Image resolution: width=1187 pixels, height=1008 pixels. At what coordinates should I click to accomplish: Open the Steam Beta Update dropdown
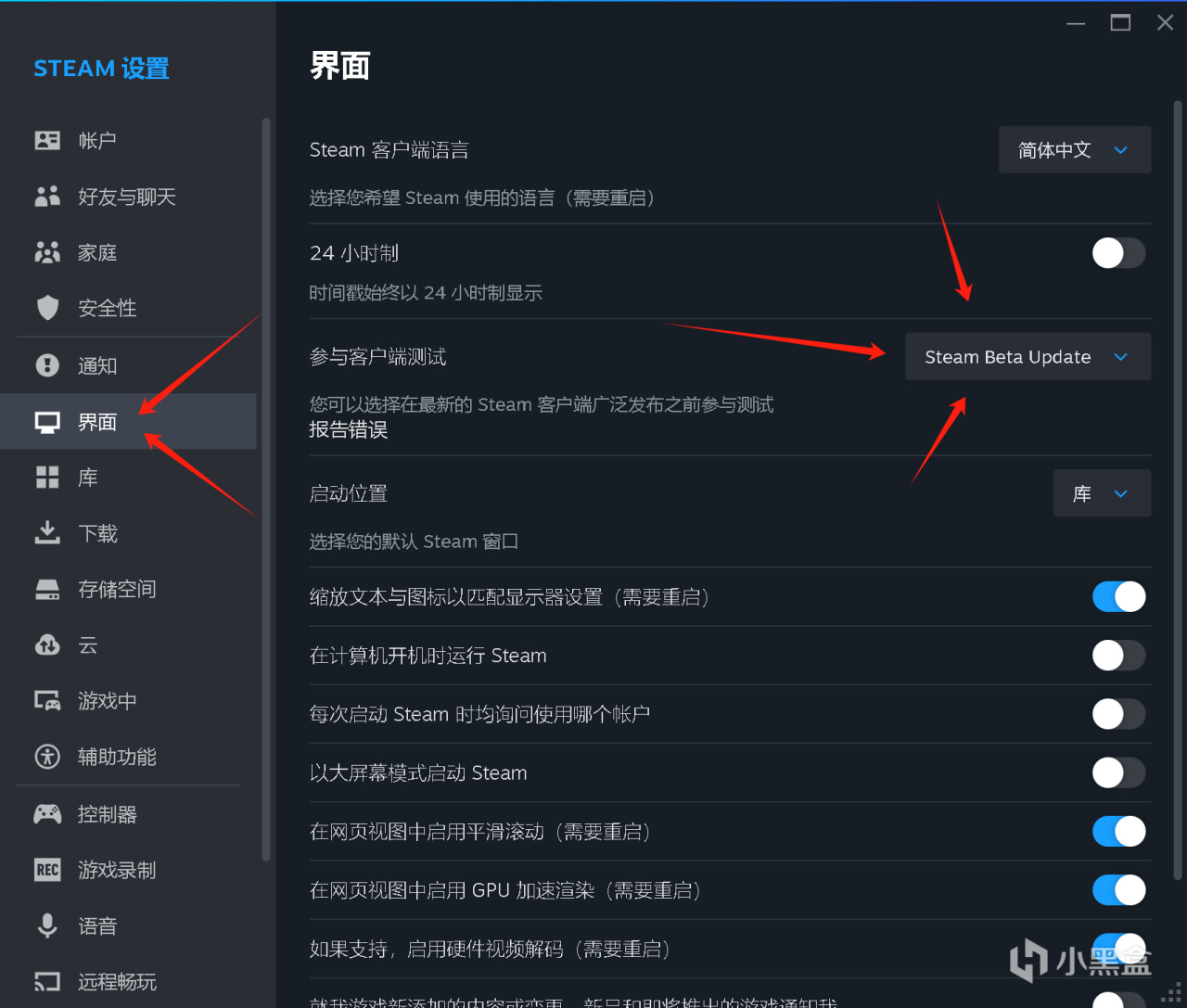[1028, 357]
